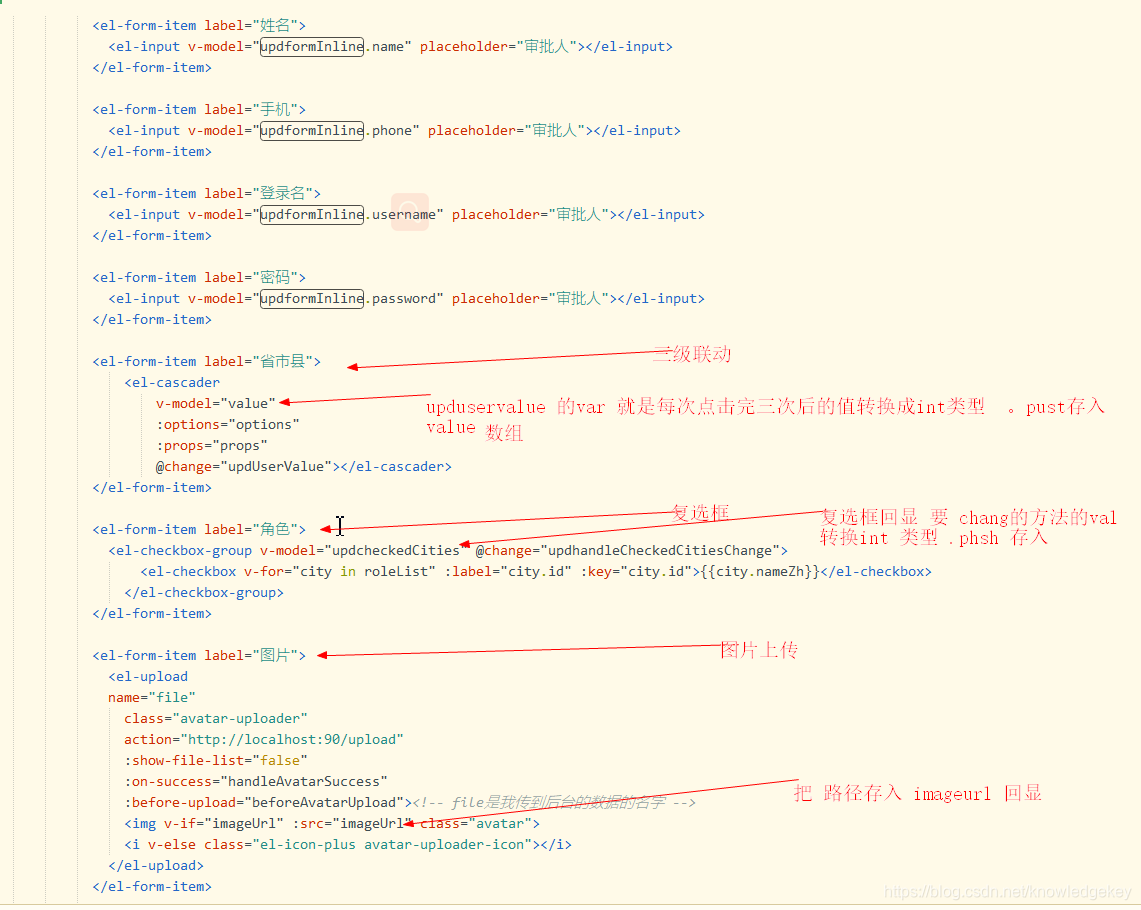
Task: Click the label="登录名" form-item opening tag
Action: 207,193
